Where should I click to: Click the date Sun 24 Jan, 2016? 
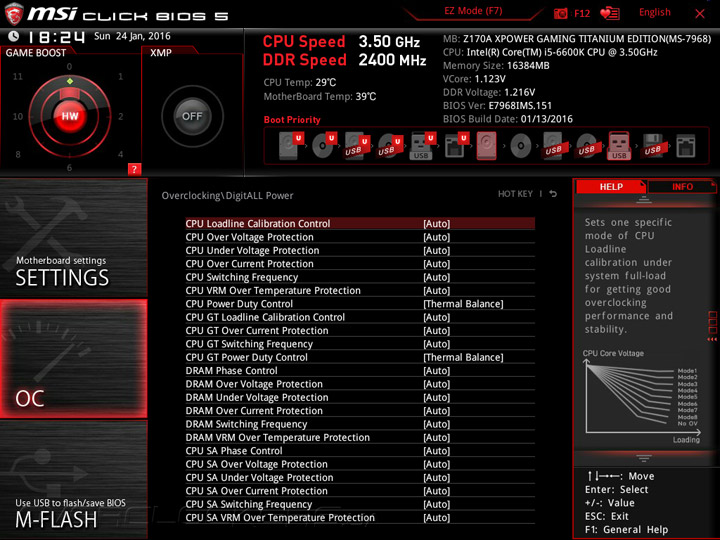click(132, 36)
